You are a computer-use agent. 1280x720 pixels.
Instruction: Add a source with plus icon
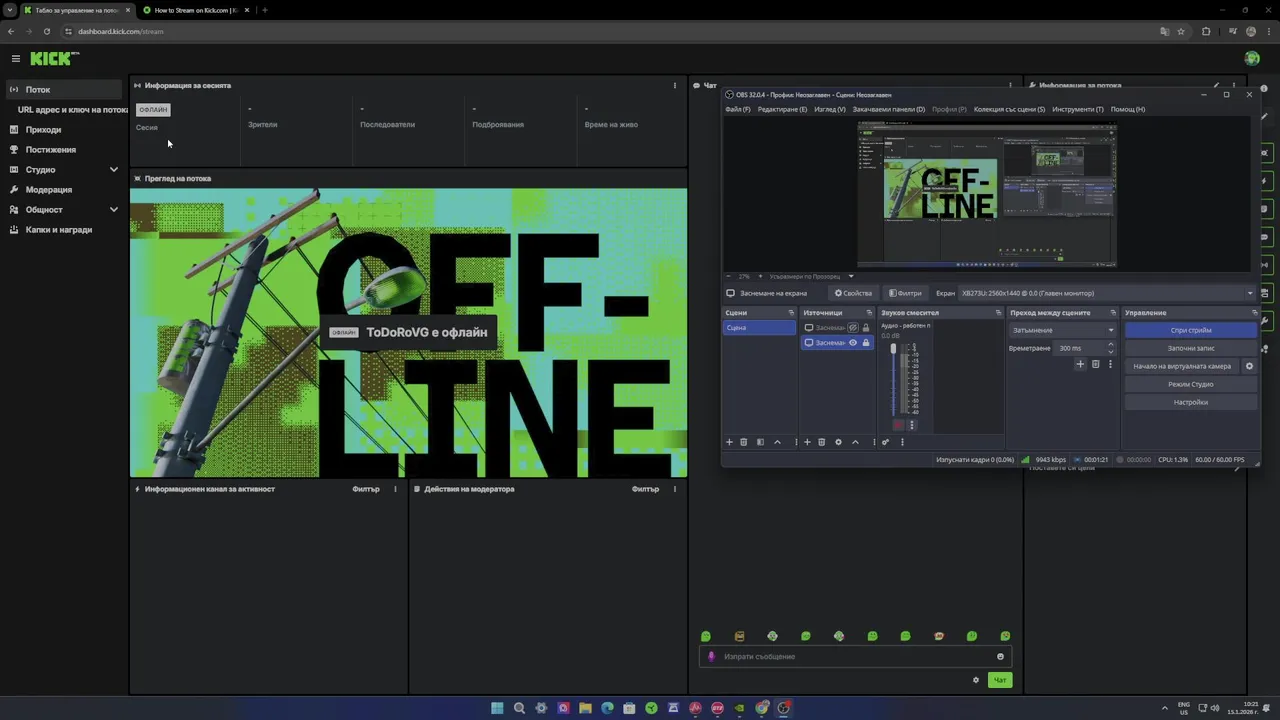(807, 442)
